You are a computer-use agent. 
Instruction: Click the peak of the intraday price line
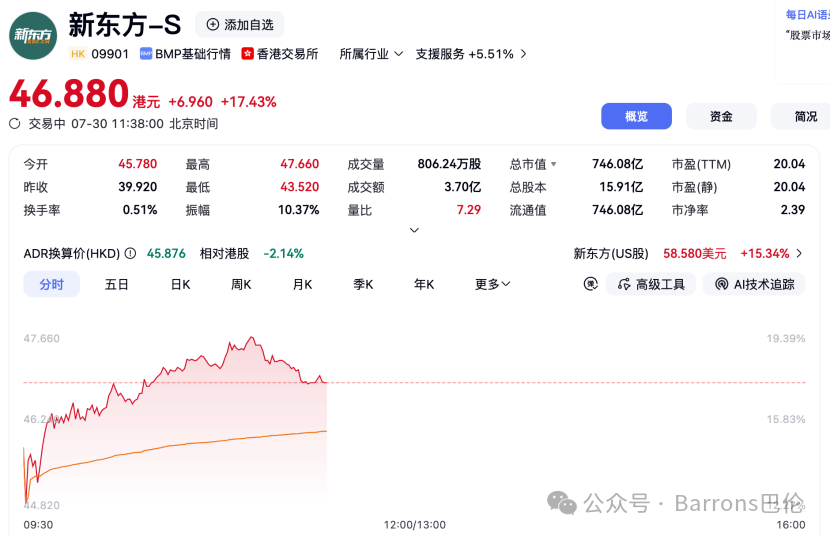[252, 338]
